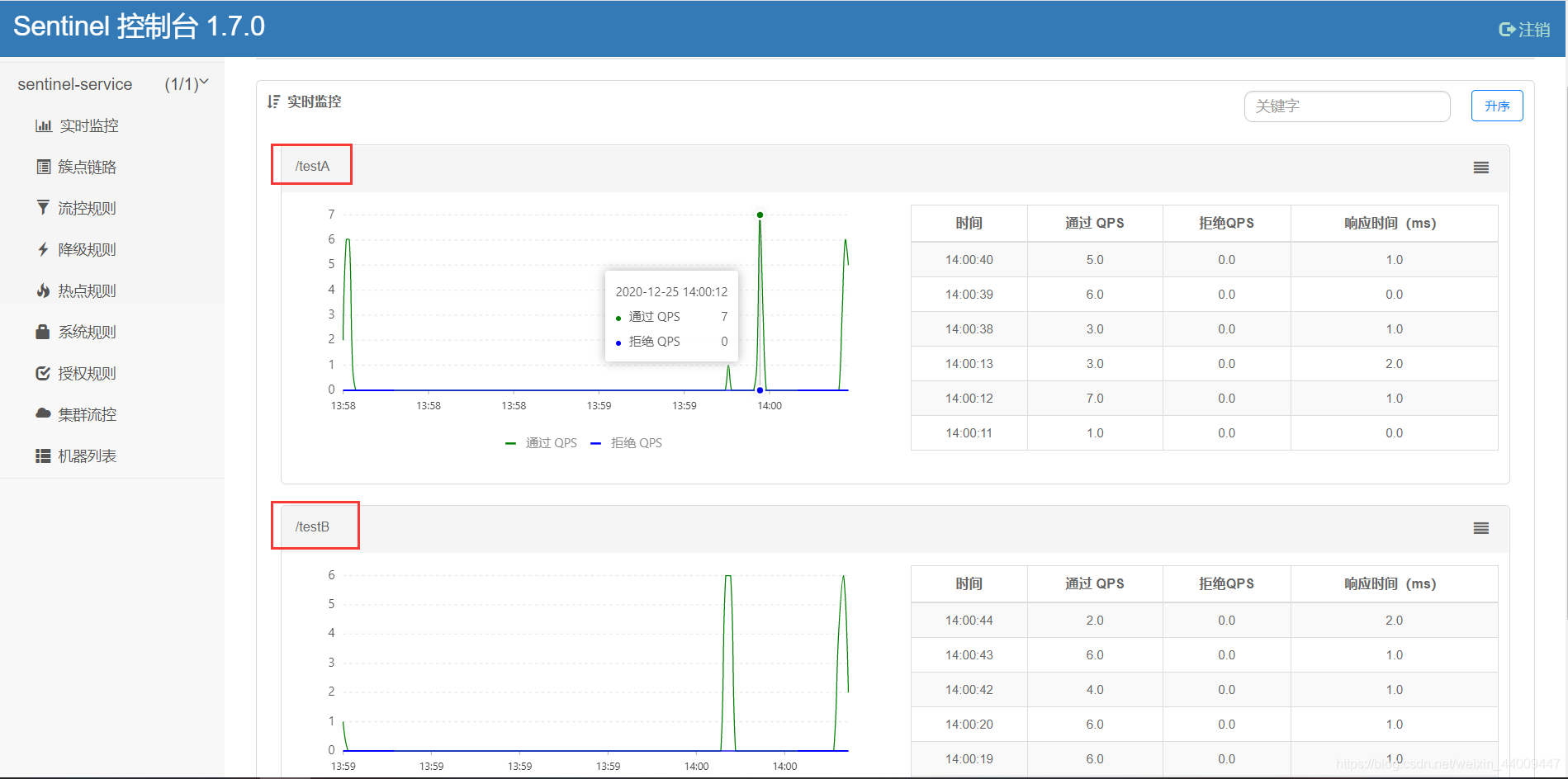Click the 时间 column header in /testB table

tap(969, 583)
